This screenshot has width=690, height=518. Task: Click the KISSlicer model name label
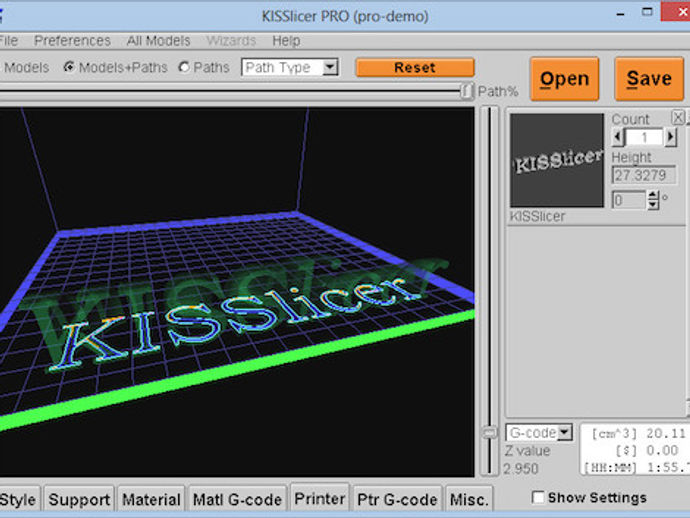click(537, 216)
